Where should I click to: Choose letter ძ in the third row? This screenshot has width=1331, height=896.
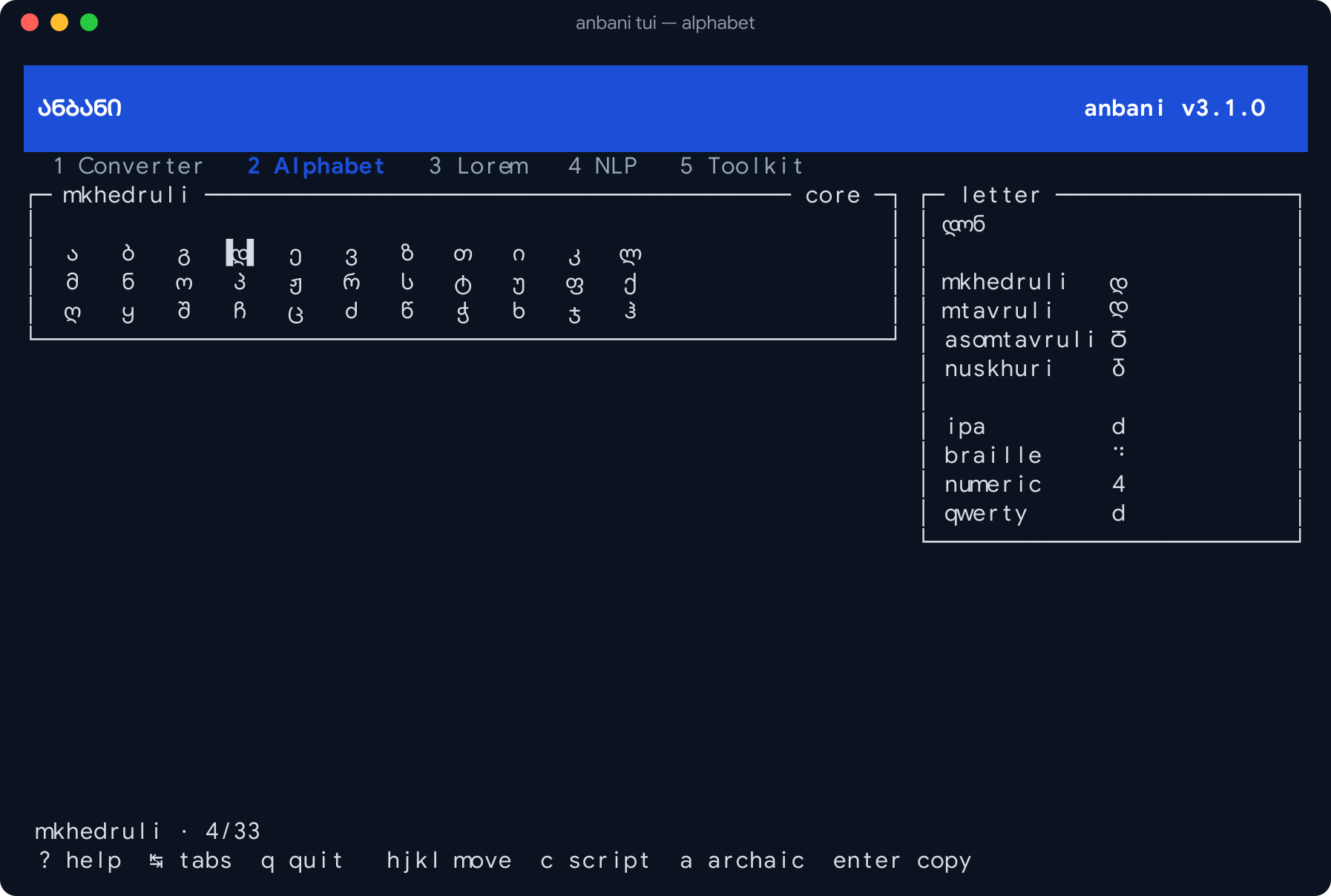click(351, 311)
